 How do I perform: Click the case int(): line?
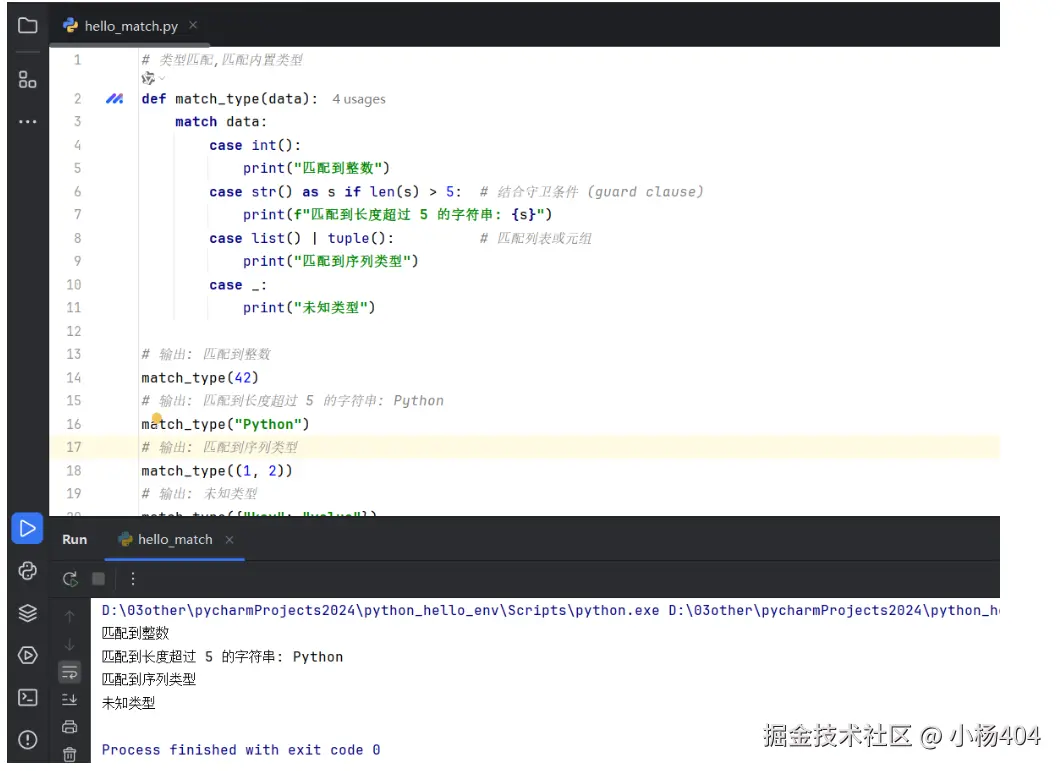255,146
